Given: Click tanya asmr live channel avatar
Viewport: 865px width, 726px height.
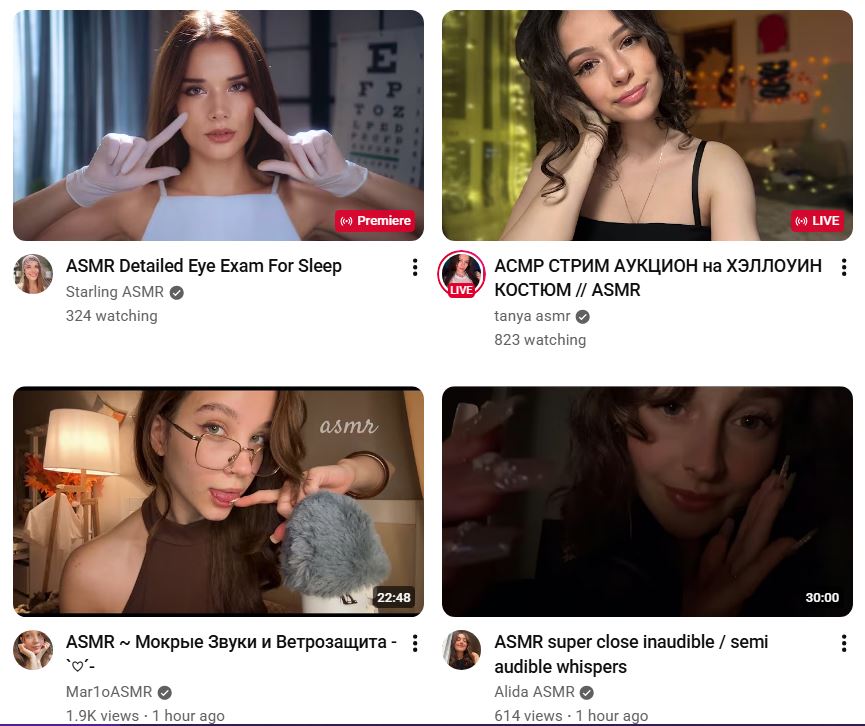Looking at the screenshot, I should (461, 274).
